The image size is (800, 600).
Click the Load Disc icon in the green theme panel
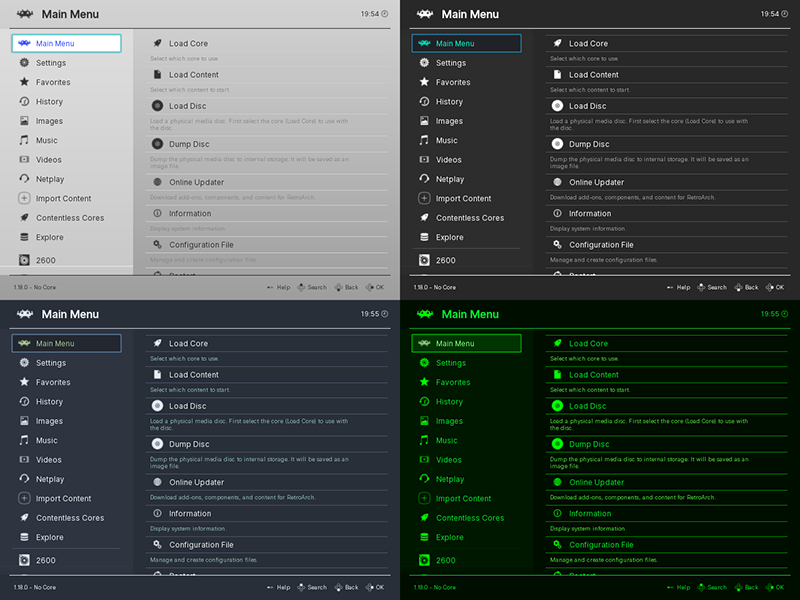point(558,406)
